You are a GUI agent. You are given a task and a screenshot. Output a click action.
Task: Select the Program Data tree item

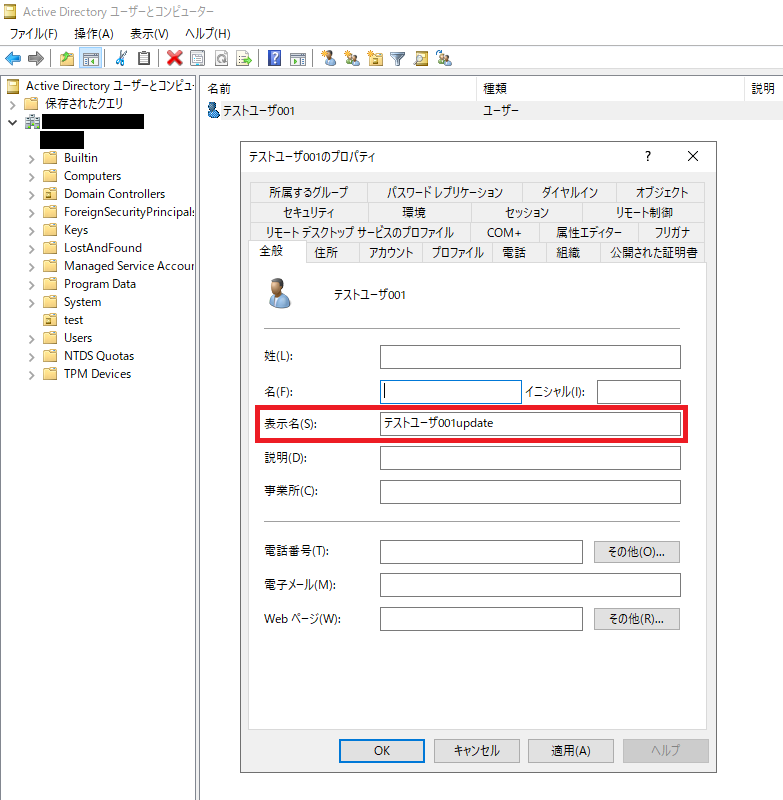coord(100,284)
